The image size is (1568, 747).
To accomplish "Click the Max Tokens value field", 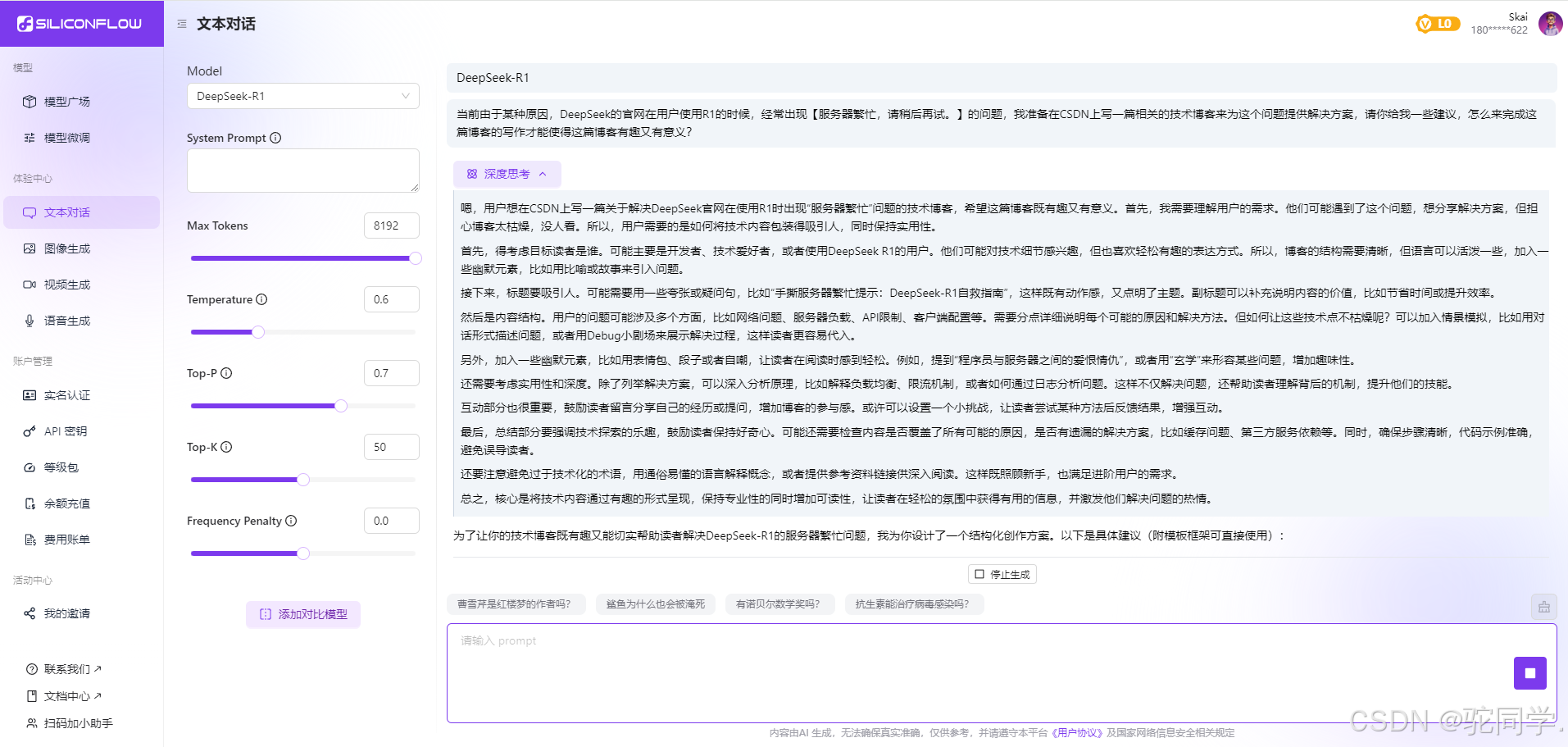I will [391, 225].
